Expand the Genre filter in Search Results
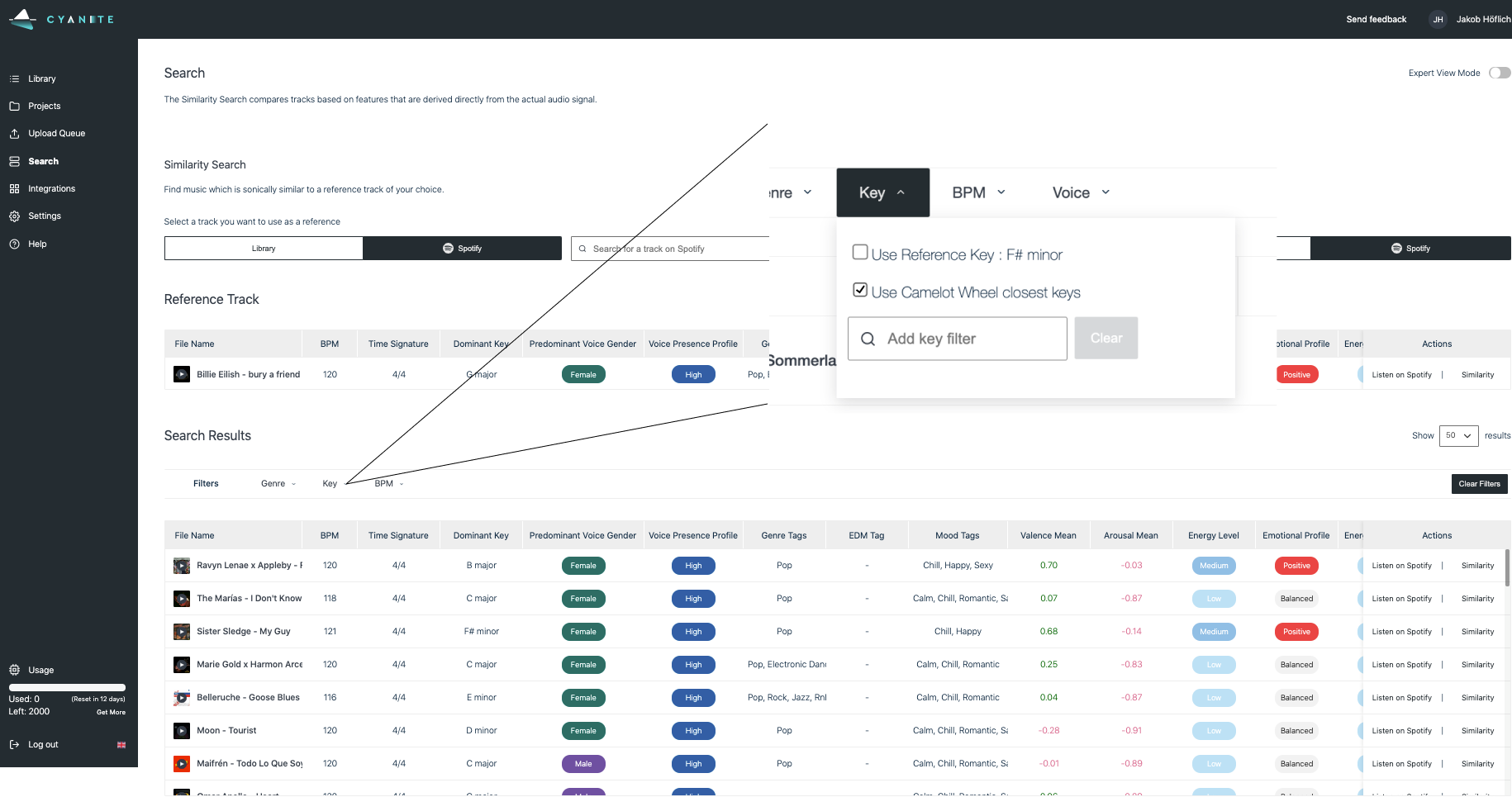The width and height of the screenshot is (1512, 797). click(278, 484)
